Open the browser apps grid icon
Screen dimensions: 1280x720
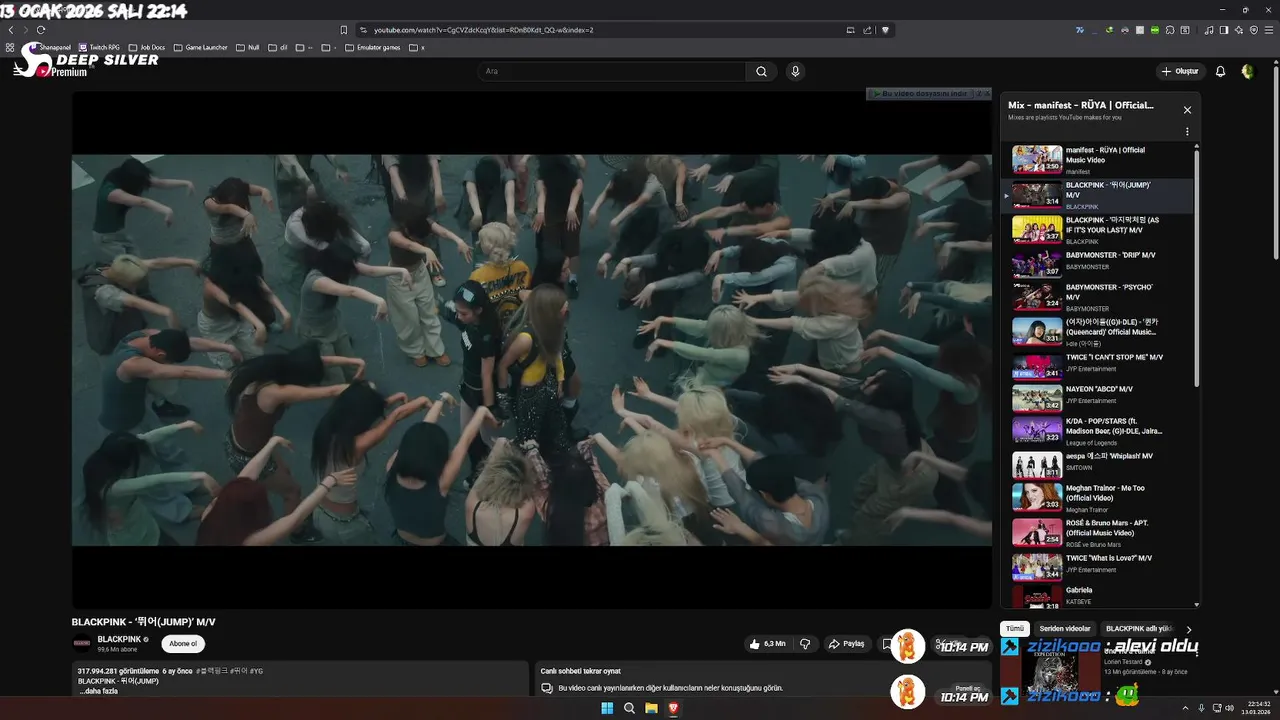10,47
